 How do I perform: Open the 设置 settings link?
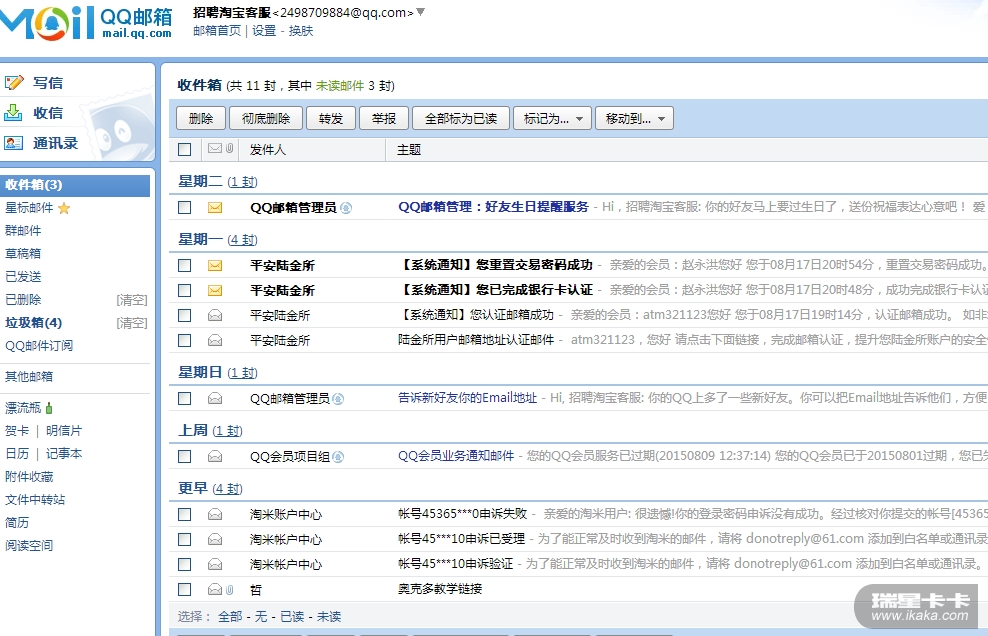point(264,31)
